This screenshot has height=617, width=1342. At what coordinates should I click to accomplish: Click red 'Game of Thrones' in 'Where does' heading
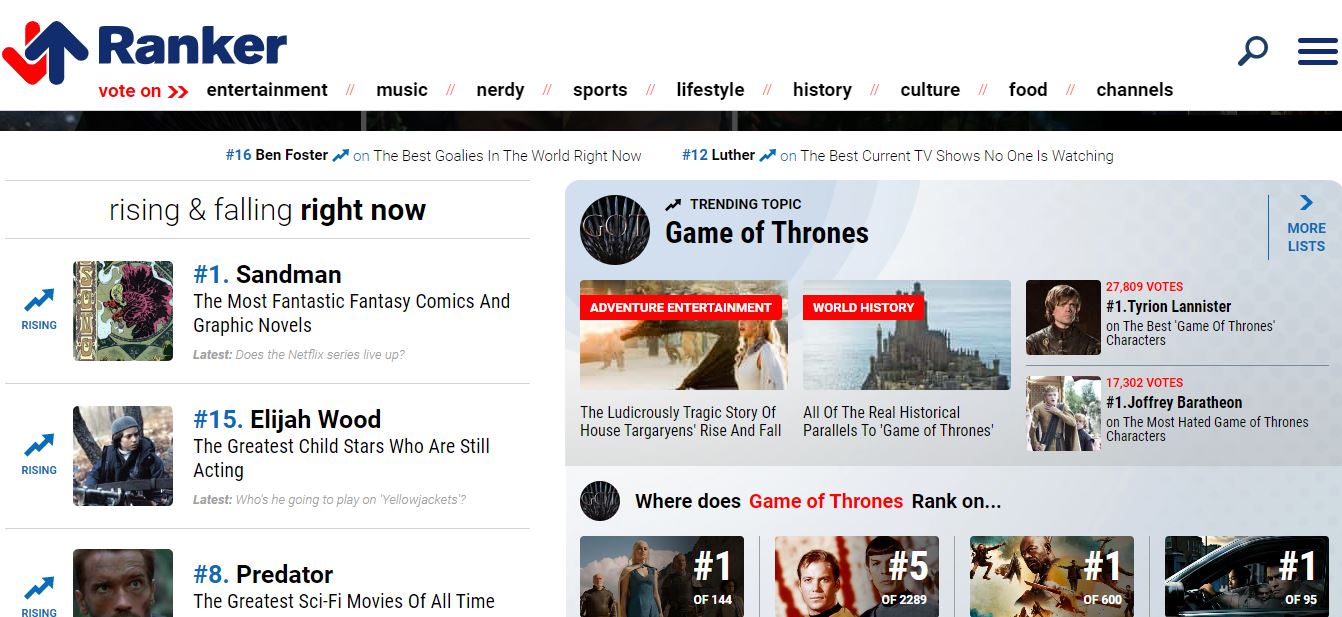[826, 501]
